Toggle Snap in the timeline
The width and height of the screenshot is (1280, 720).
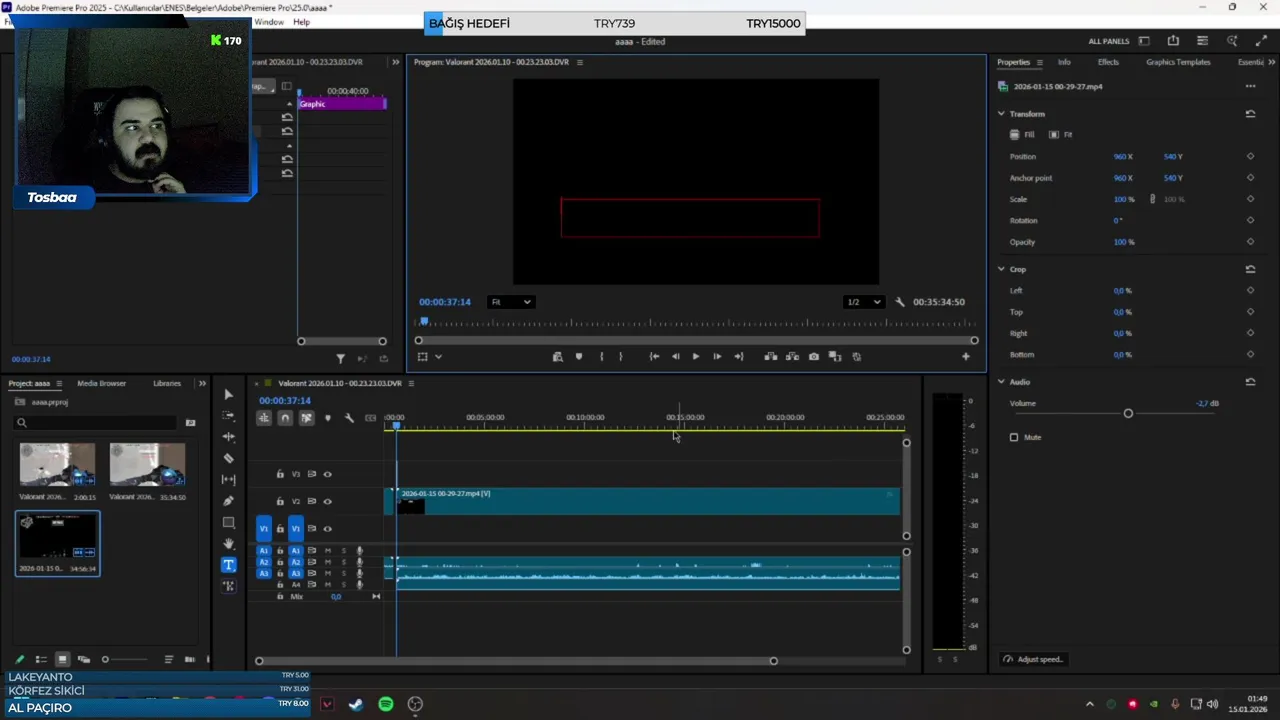pos(285,418)
